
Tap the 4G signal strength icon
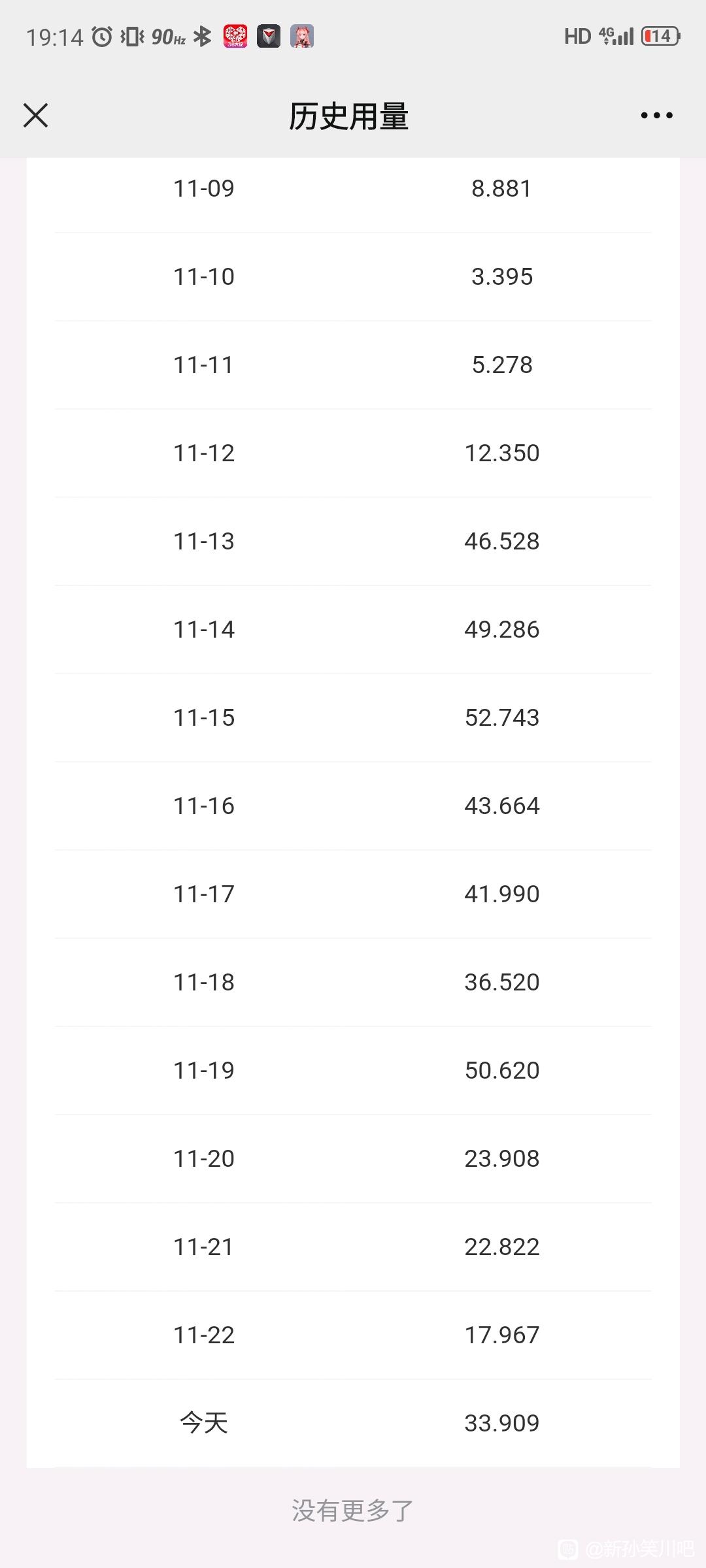pyautogui.click(x=616, y=36)
